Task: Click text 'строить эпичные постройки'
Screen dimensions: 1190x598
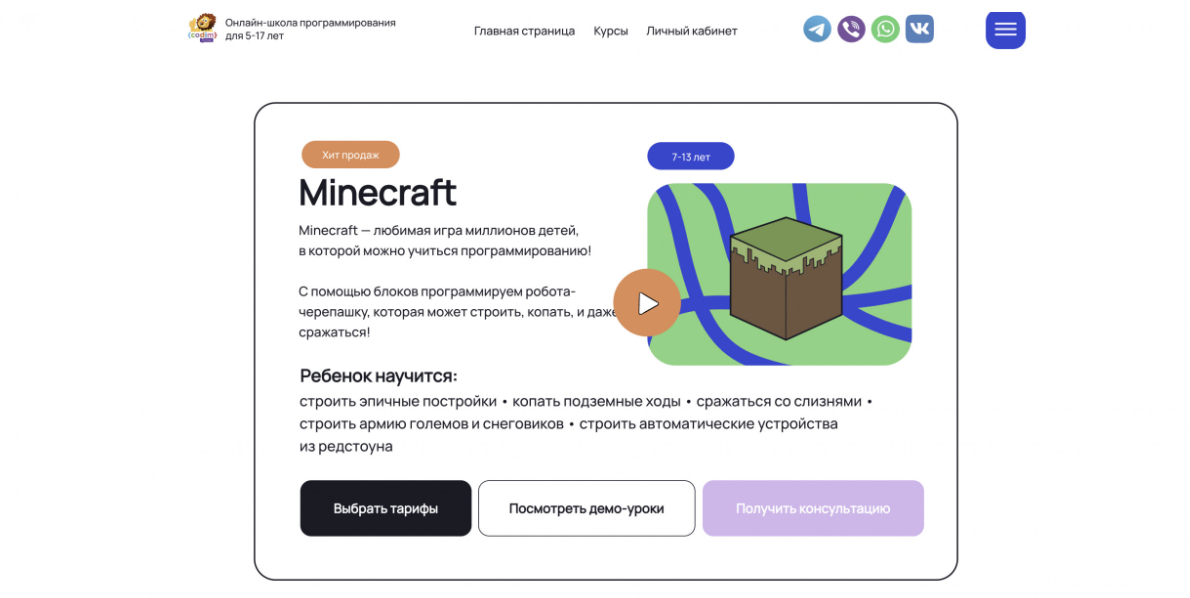Action: point(398,401)
